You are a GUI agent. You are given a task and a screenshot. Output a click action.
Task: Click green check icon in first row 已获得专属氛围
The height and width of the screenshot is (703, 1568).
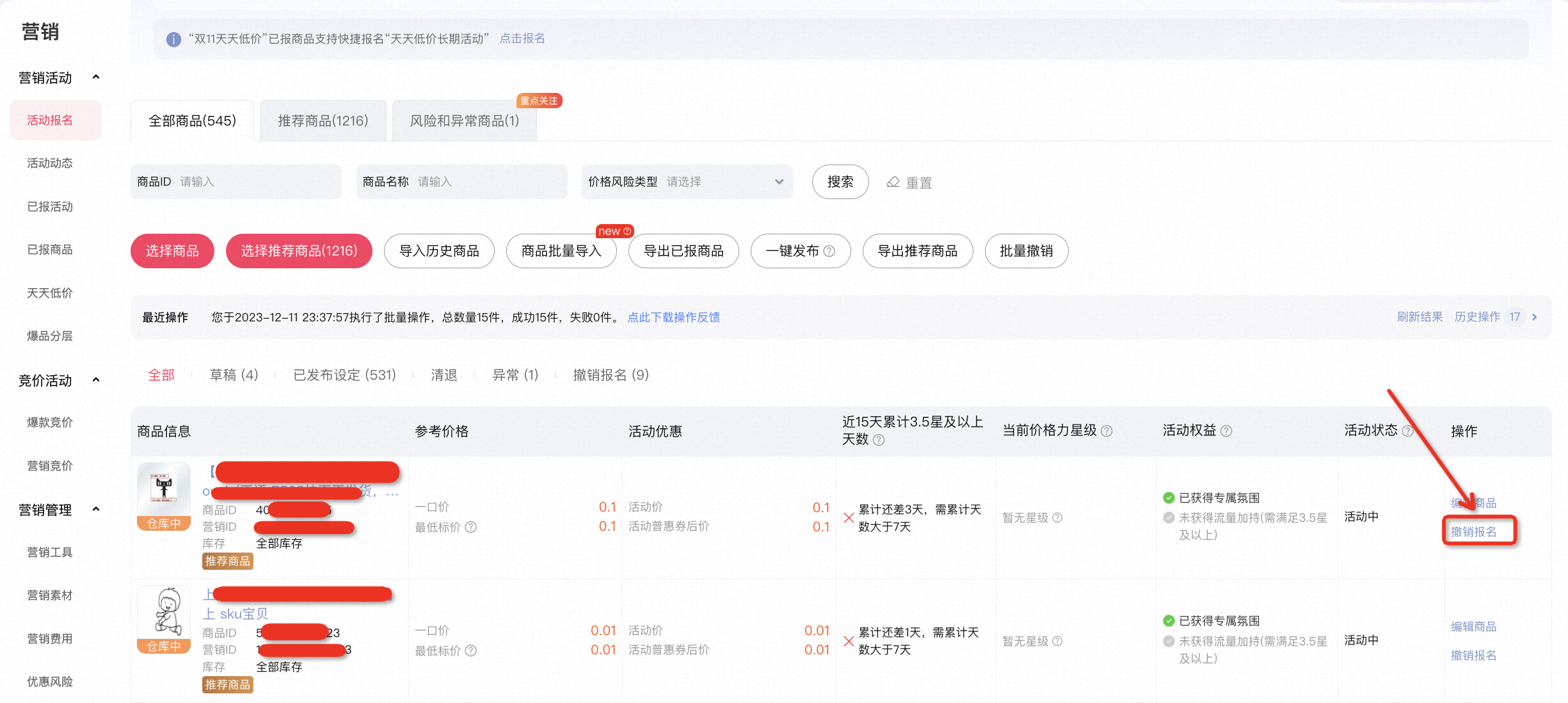tap(1169, 497)
